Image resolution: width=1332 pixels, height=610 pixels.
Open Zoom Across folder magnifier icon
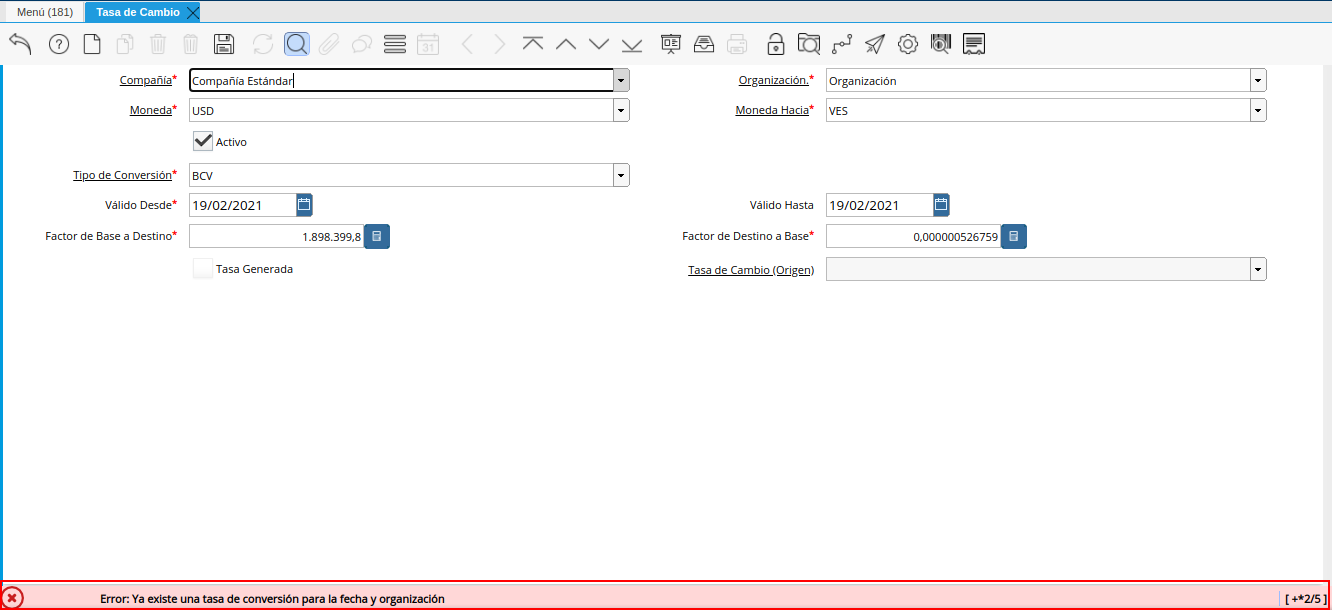tap(809, 44)
